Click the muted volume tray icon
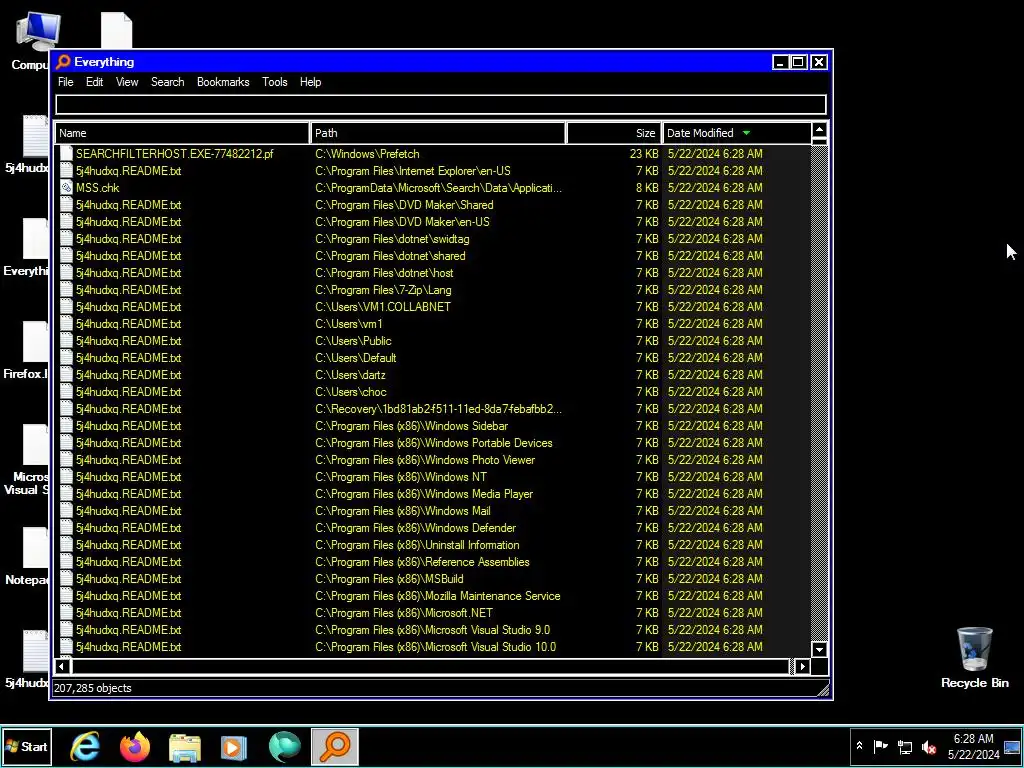1024x768 pixels. [928, 746]
